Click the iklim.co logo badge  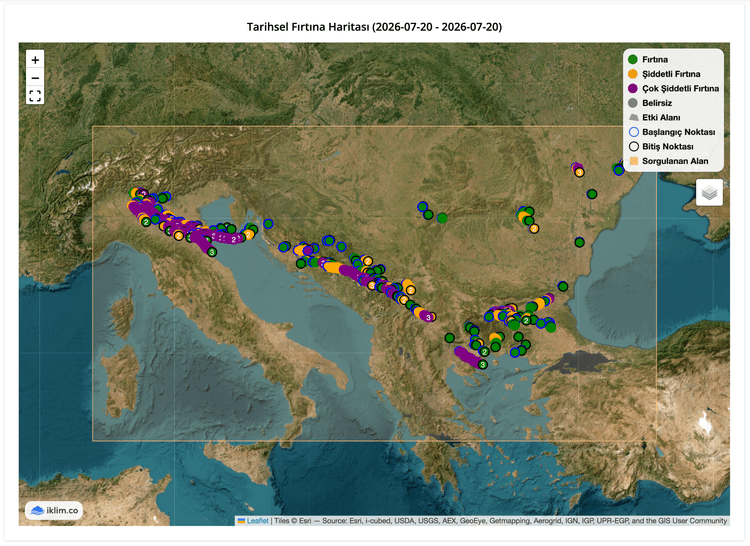54,511
